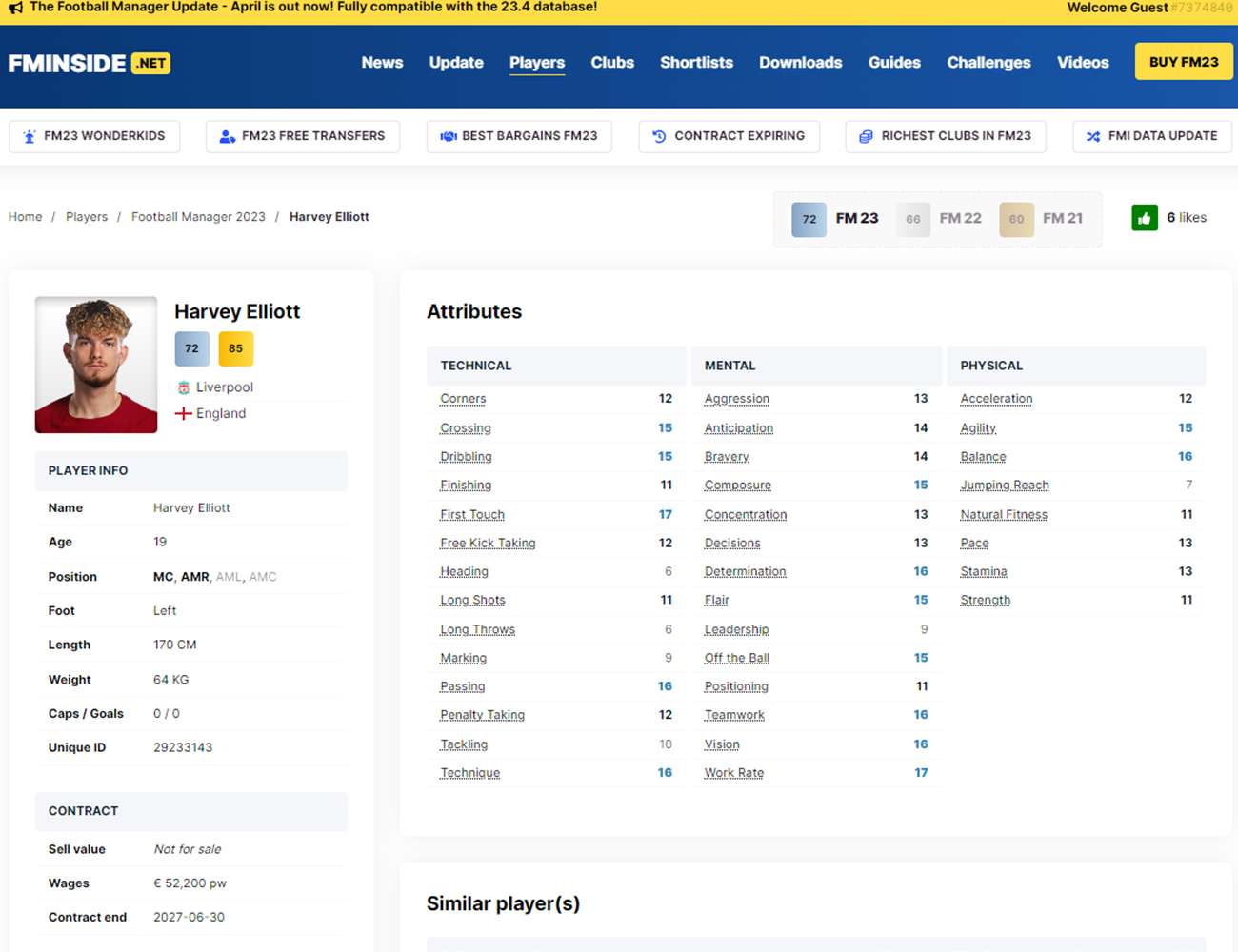Open the Clubs menu item
Image resolution: width=1238 pixels, height=952 pixels.
[612, 63]
